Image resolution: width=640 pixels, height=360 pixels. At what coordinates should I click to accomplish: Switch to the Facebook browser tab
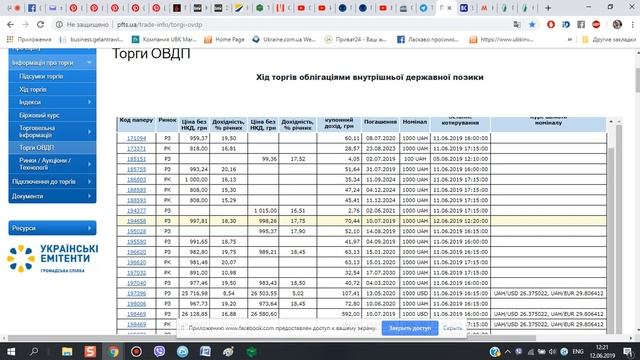(31, 8)
